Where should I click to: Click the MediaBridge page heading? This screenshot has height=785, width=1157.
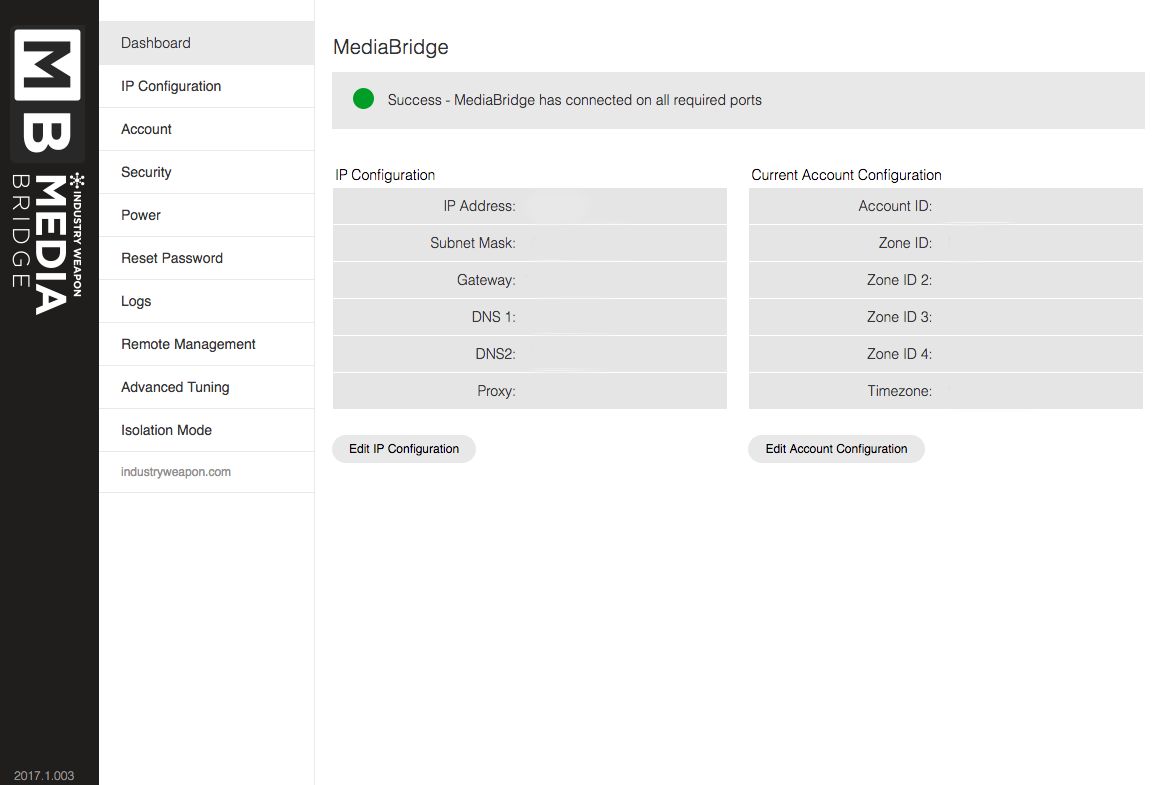click(390, 47)
